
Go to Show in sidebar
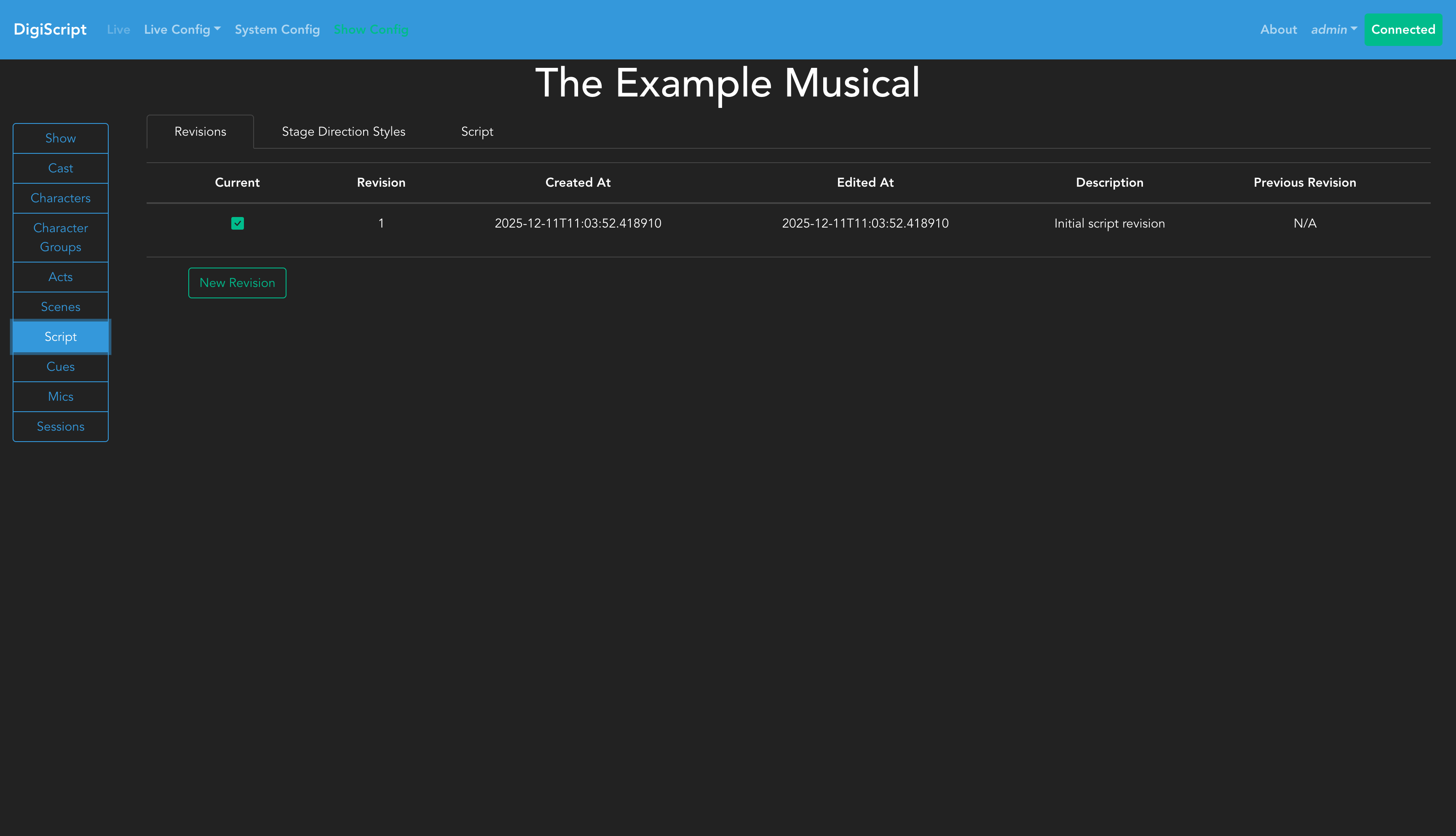[60, 138]
